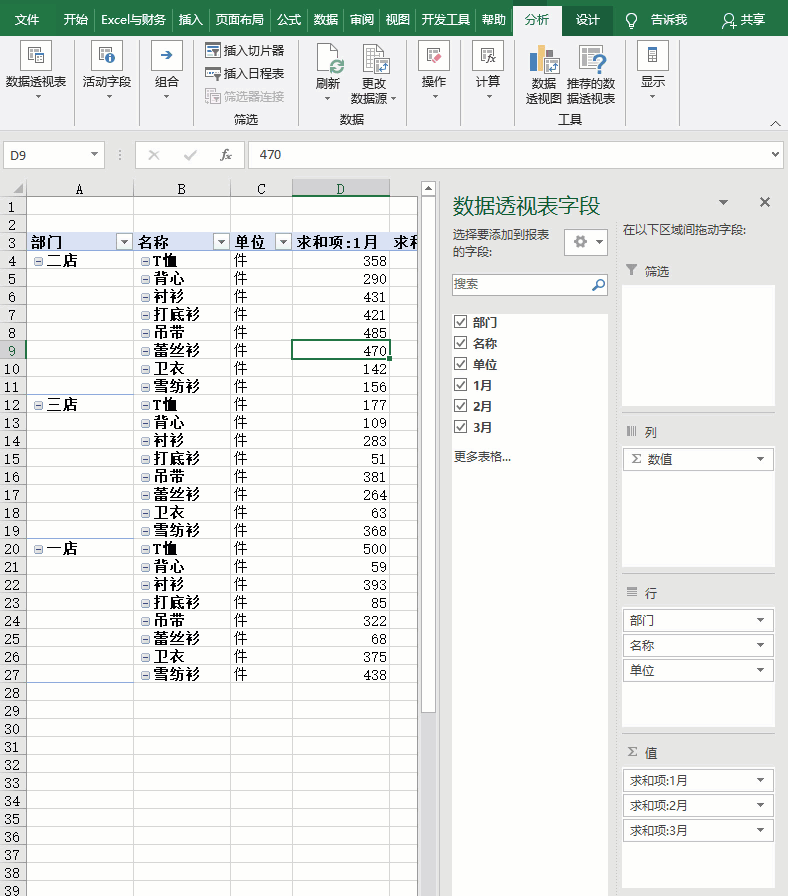Click the 刷新 refresh icon
This screenshot has width=788, height=896.
(329, 58)
